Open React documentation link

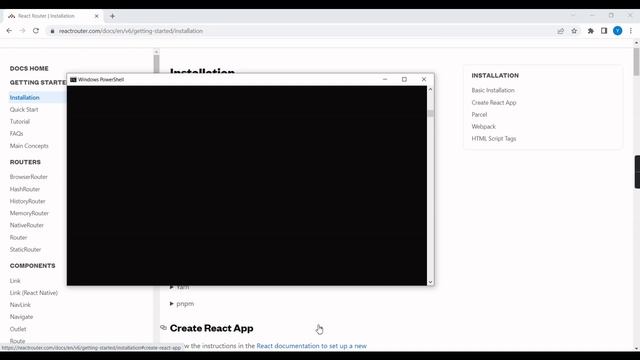coord(311,346)
